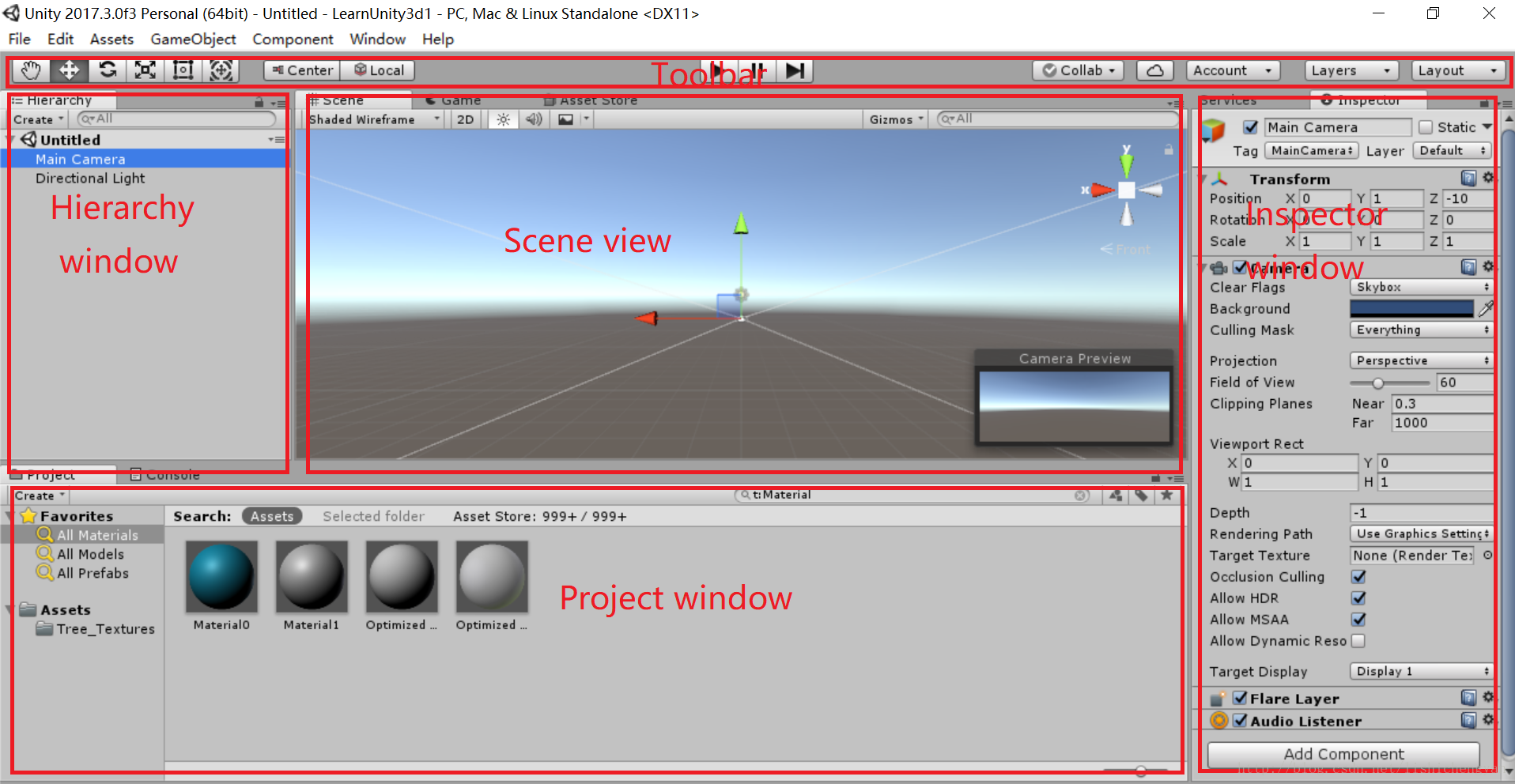The height and width of the screenshot is (784, 1515).
Task: Toggle Occlusion Culling checkbox
Action: (x=1358, y=577)
